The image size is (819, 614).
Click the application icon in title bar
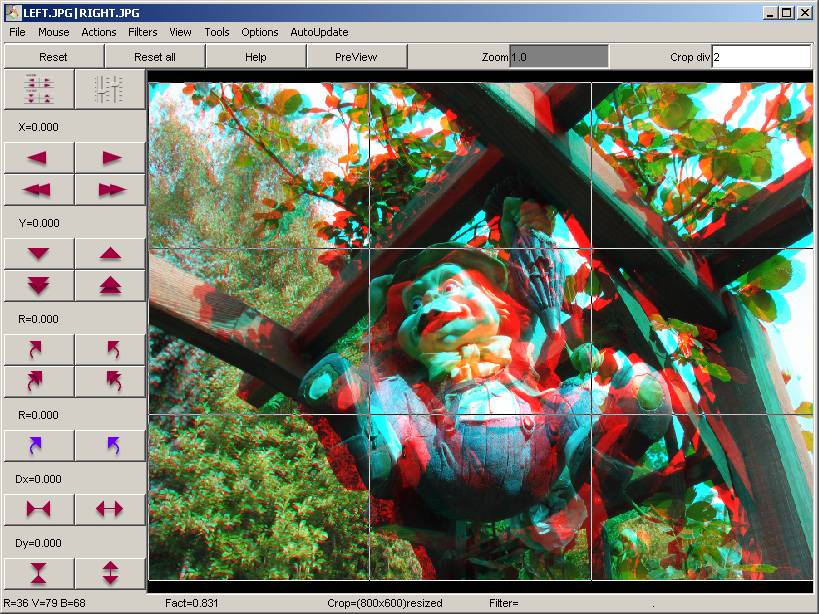pyautogui.click(x=13, y=13)
